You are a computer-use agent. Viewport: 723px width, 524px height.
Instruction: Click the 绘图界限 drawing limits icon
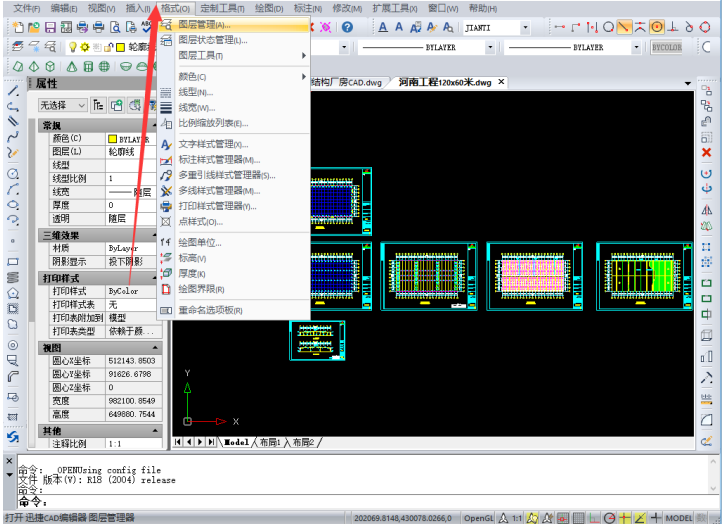(166, 289)
